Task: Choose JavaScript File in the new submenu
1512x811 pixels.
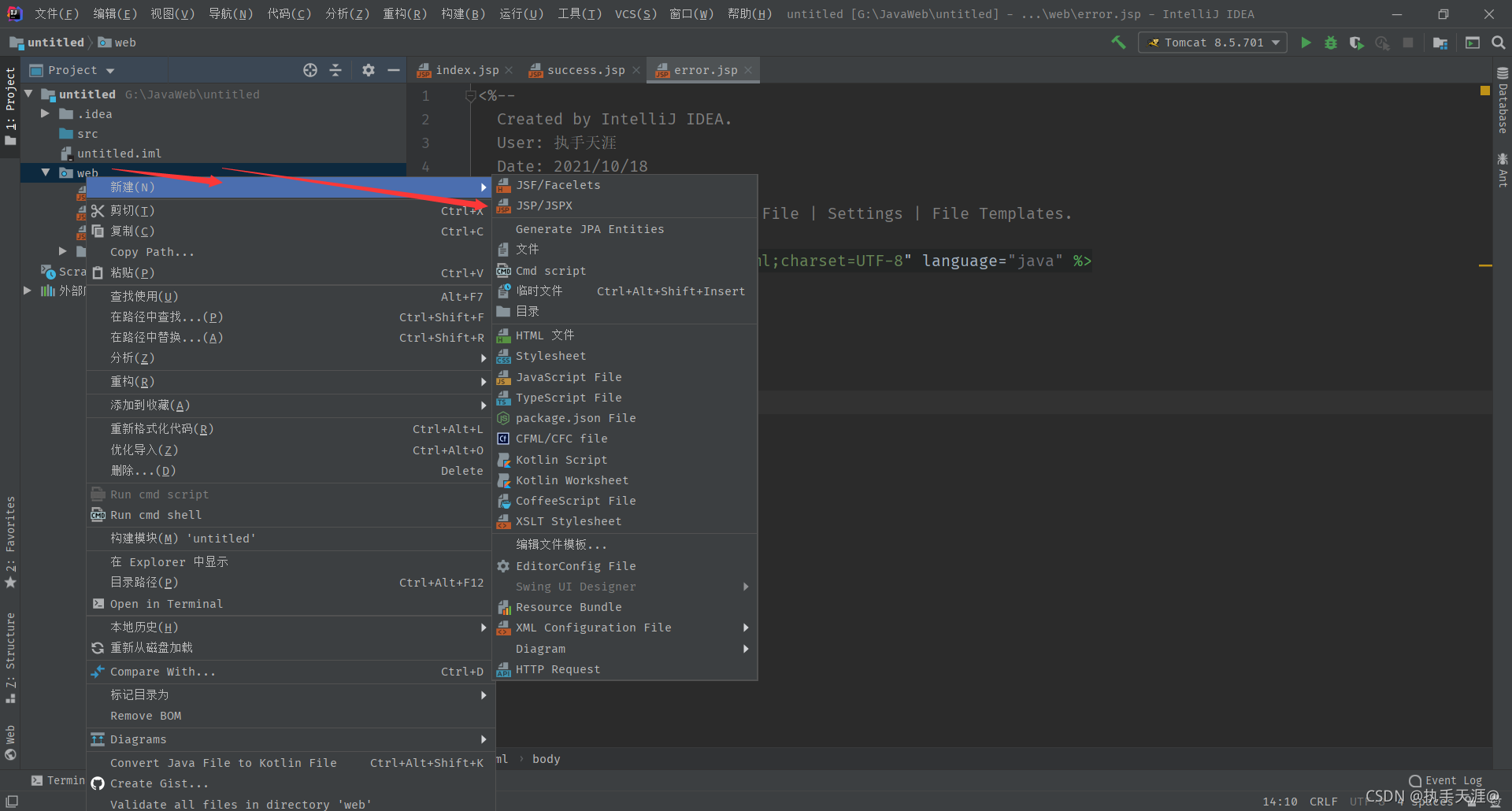Action: (624, 377)
